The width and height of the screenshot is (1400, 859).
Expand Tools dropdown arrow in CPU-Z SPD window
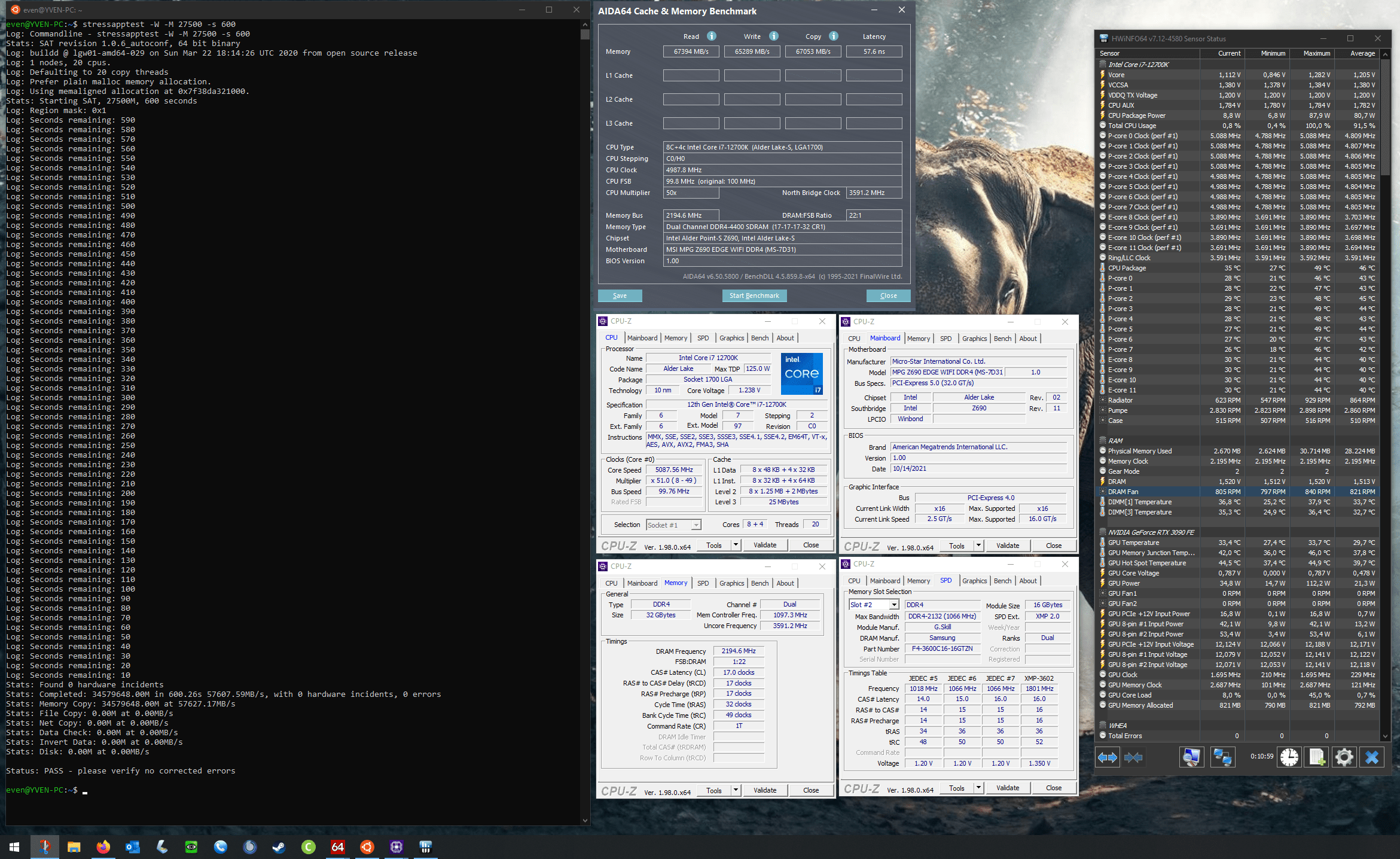click(979, 788)
